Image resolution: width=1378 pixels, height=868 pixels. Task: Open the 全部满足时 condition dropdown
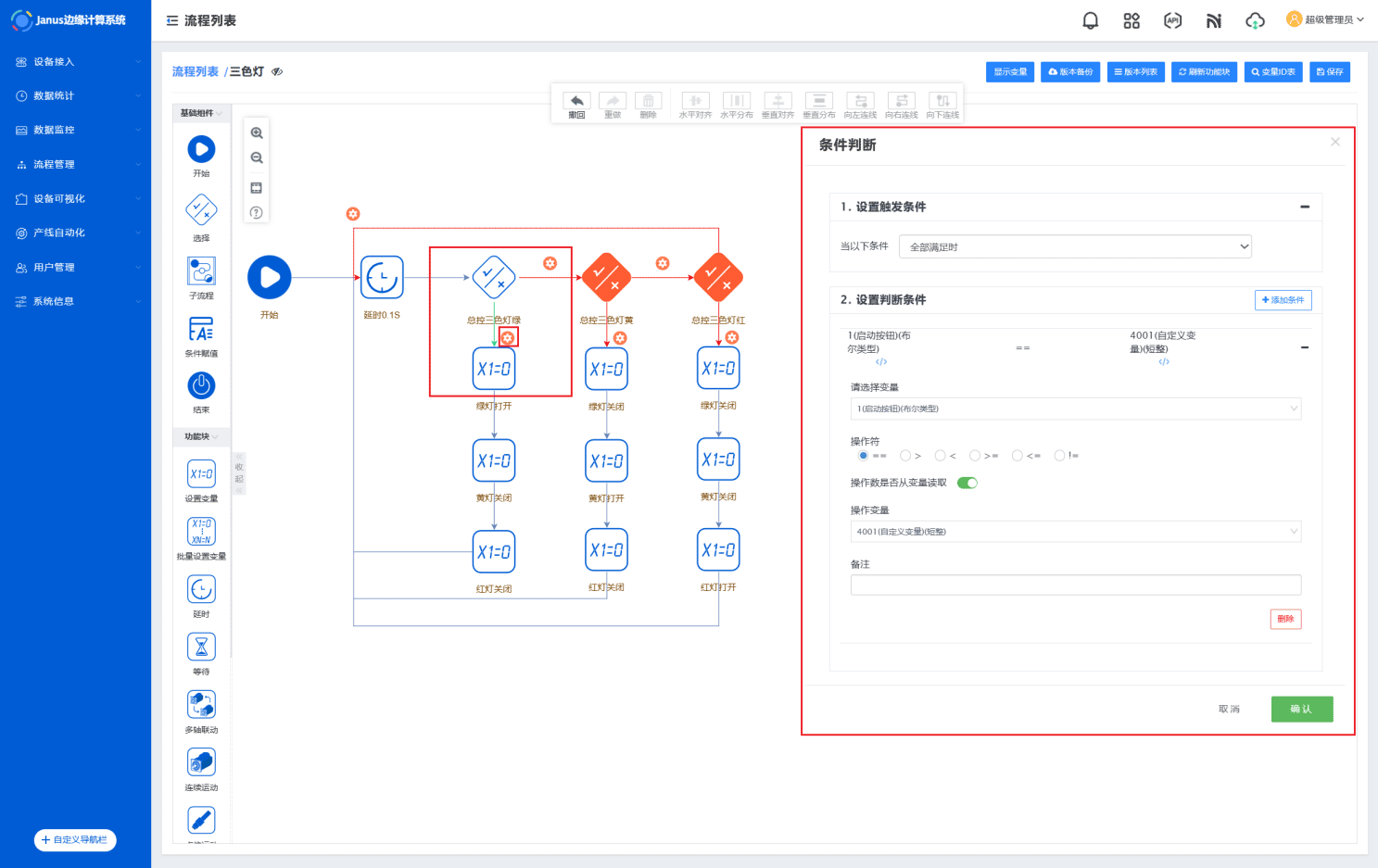click(1075, 246)
